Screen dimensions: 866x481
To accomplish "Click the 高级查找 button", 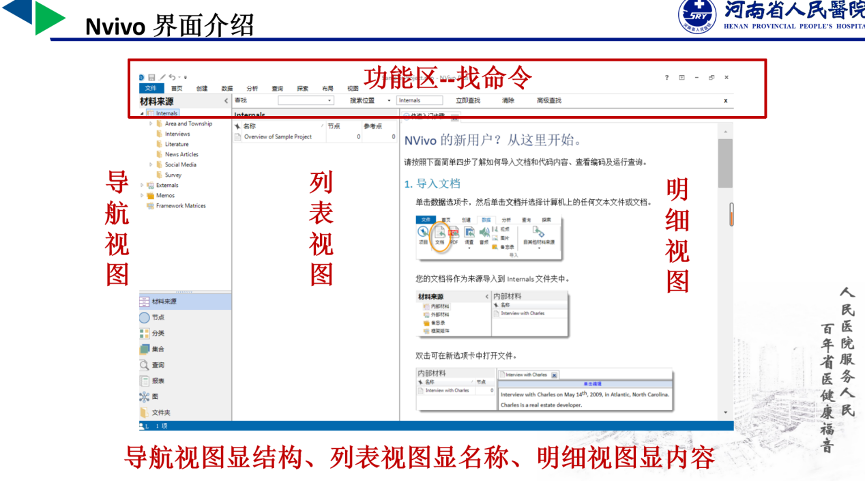I will pyautogui.click(x=549, y=101).
